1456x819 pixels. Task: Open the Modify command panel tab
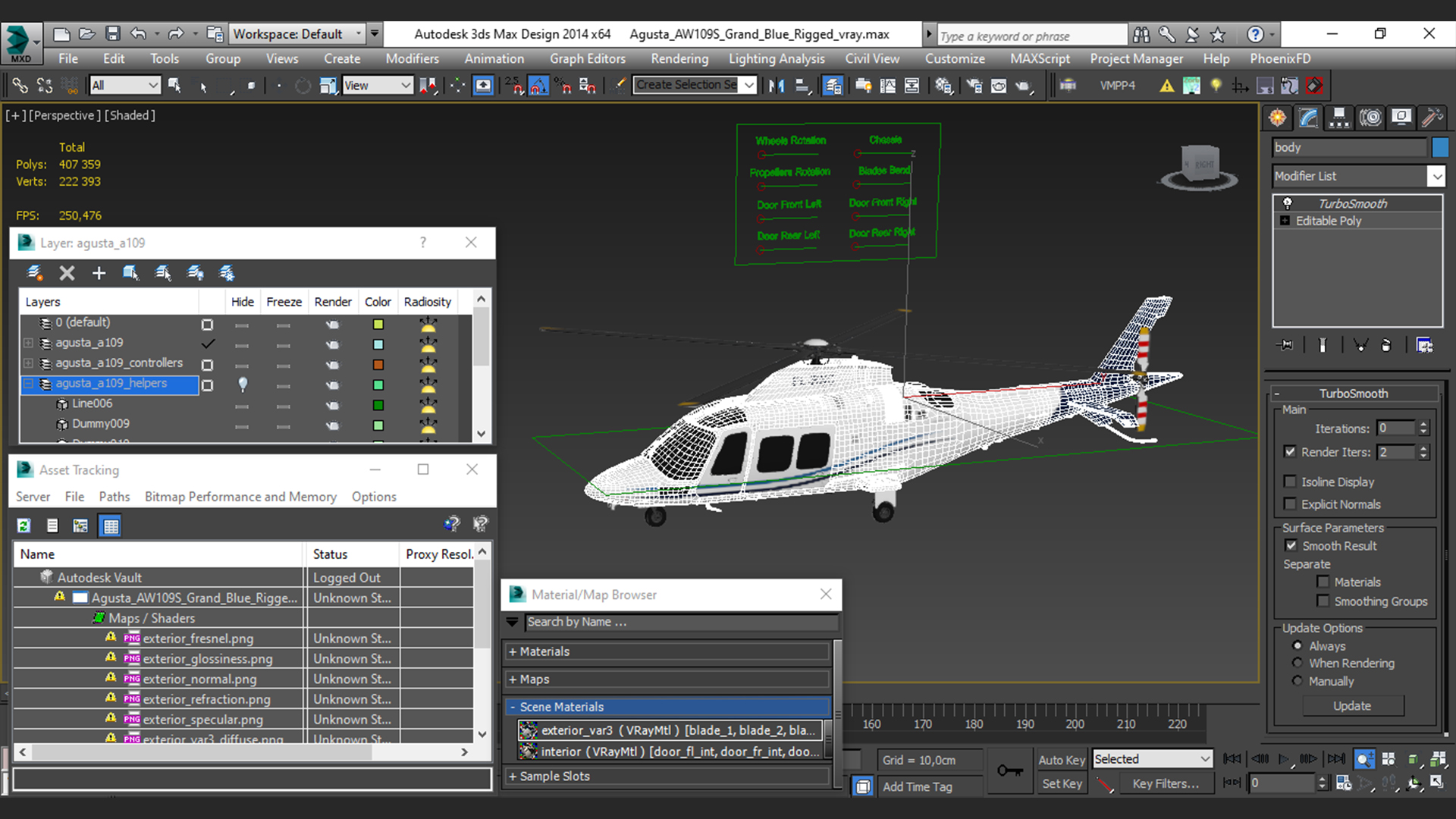(1310, 118)
